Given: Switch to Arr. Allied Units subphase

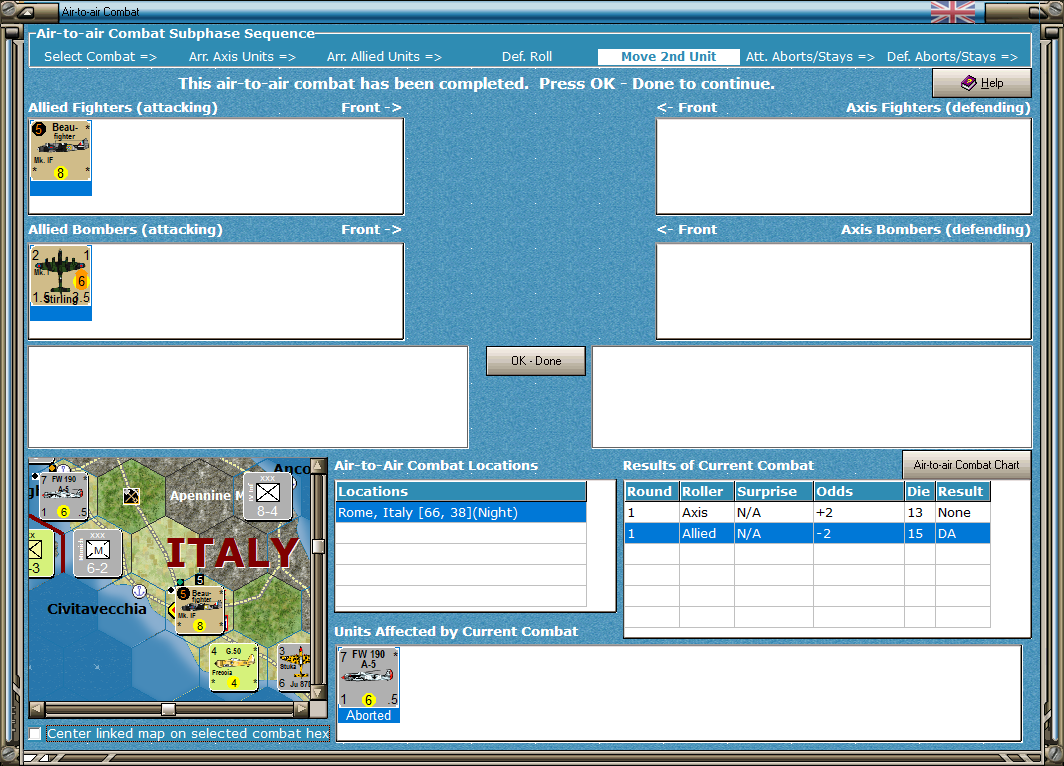Looking at the screenshot, I should 384,57.
